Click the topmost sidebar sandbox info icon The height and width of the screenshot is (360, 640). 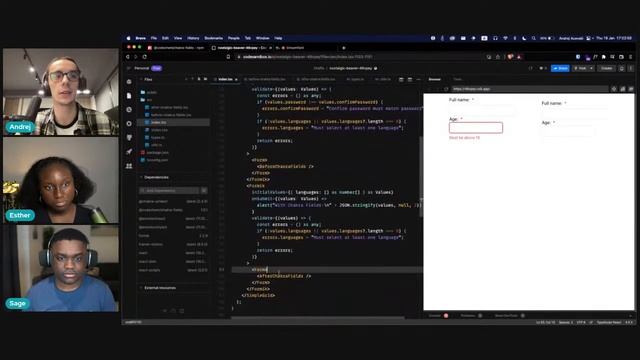coord(129,82)
